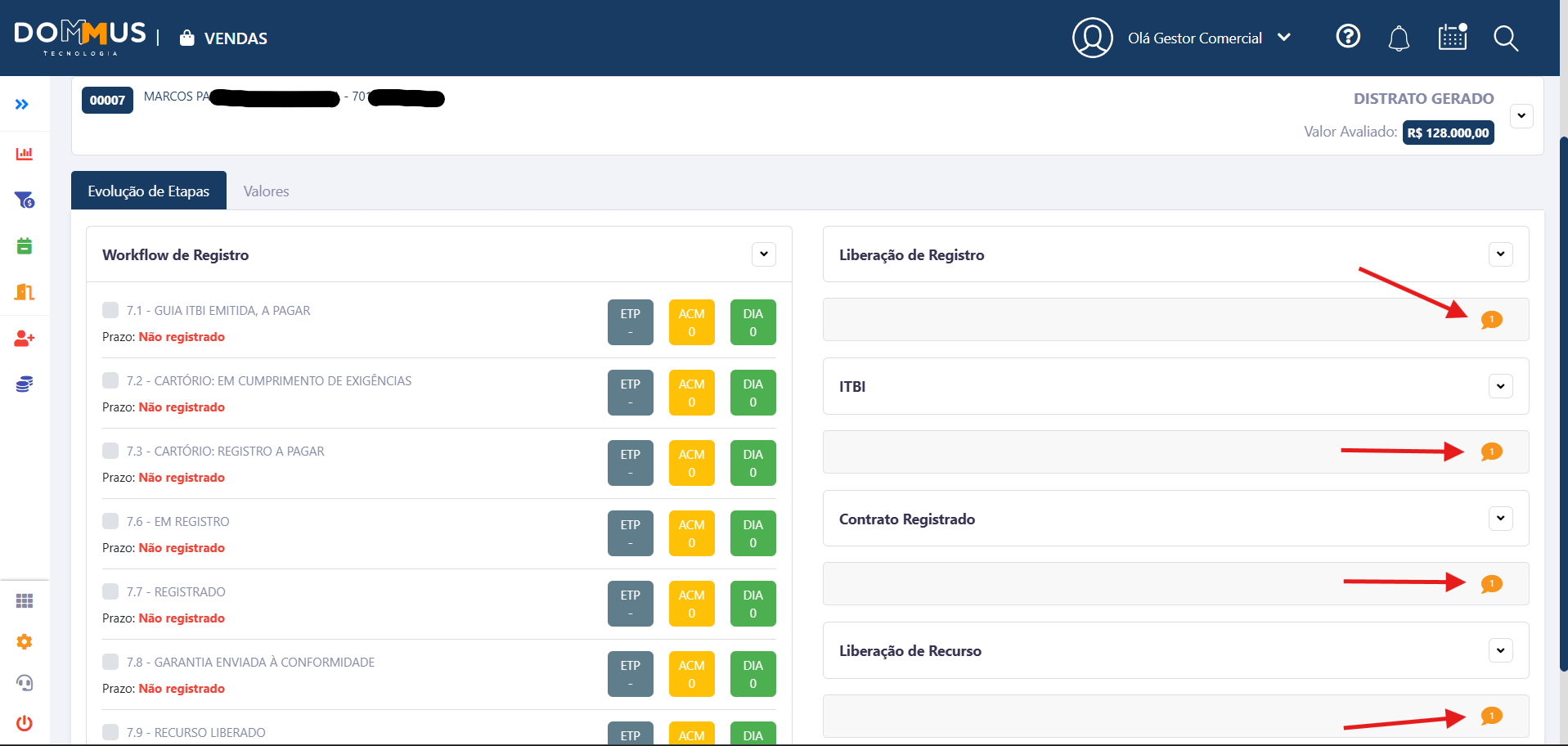Check the 7.3 Cartório Registro a Pagar checkbox

point(110,451)
